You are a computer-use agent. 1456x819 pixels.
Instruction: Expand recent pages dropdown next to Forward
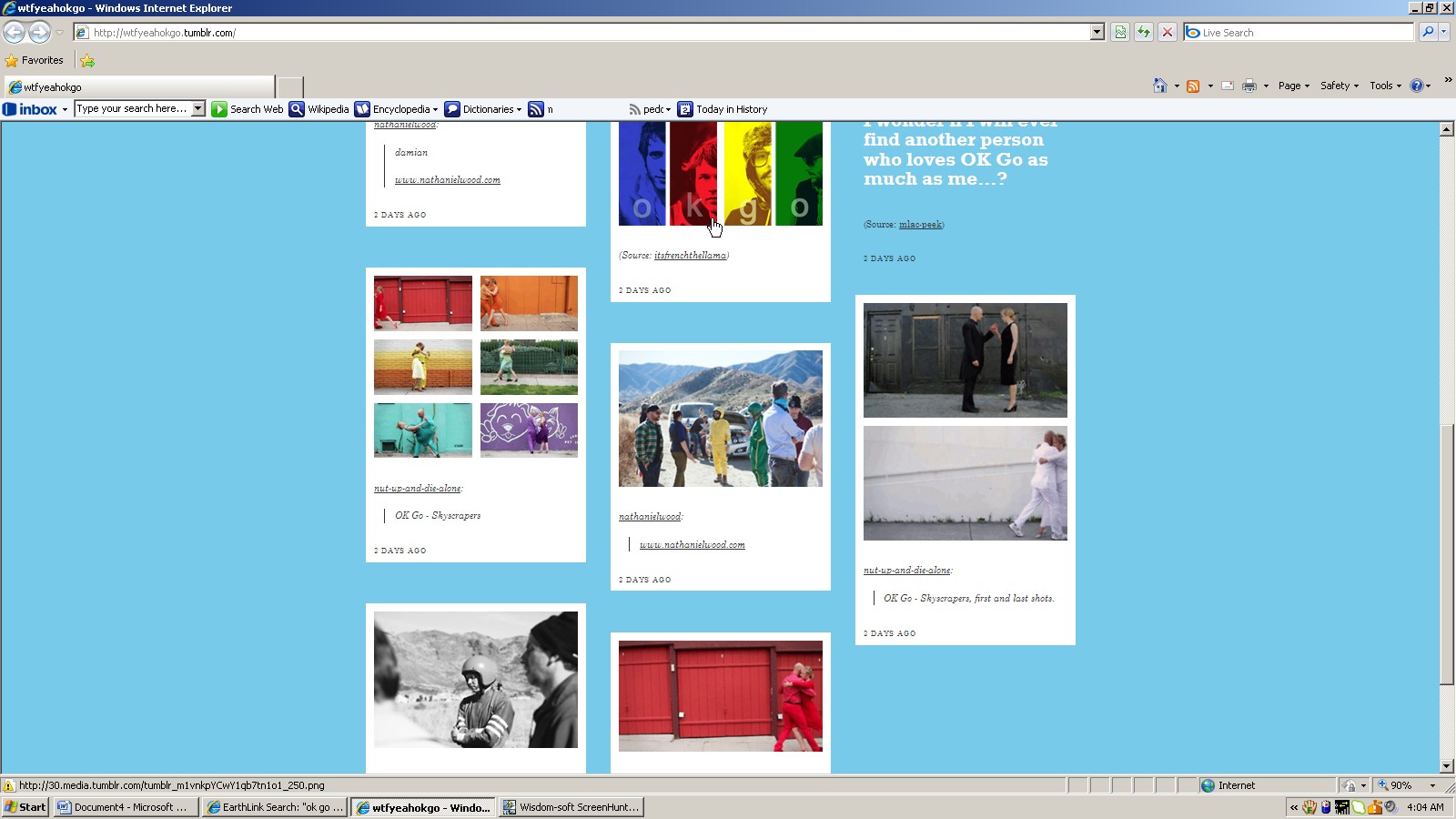60,33
